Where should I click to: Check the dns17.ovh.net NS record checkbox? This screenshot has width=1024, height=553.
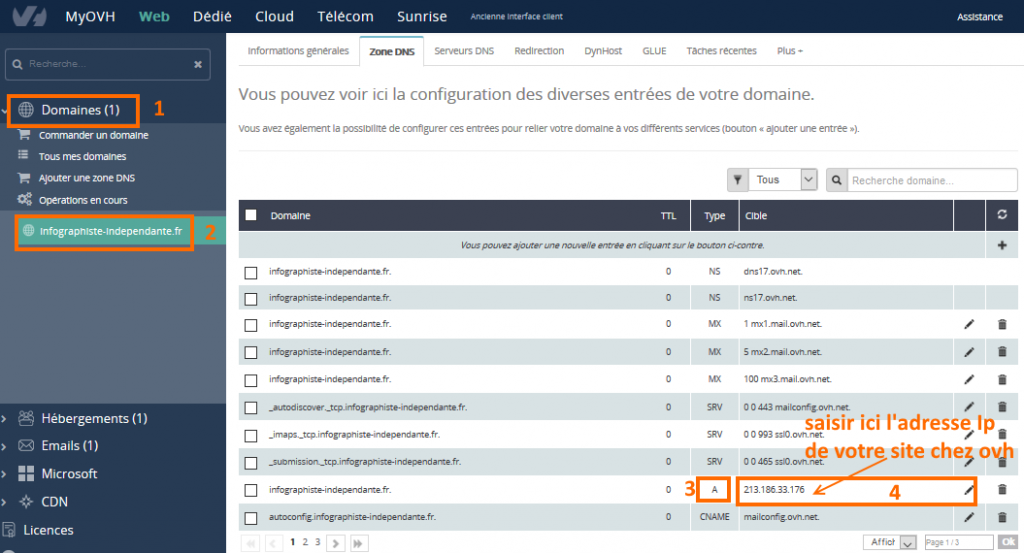(x=251, y=272)
